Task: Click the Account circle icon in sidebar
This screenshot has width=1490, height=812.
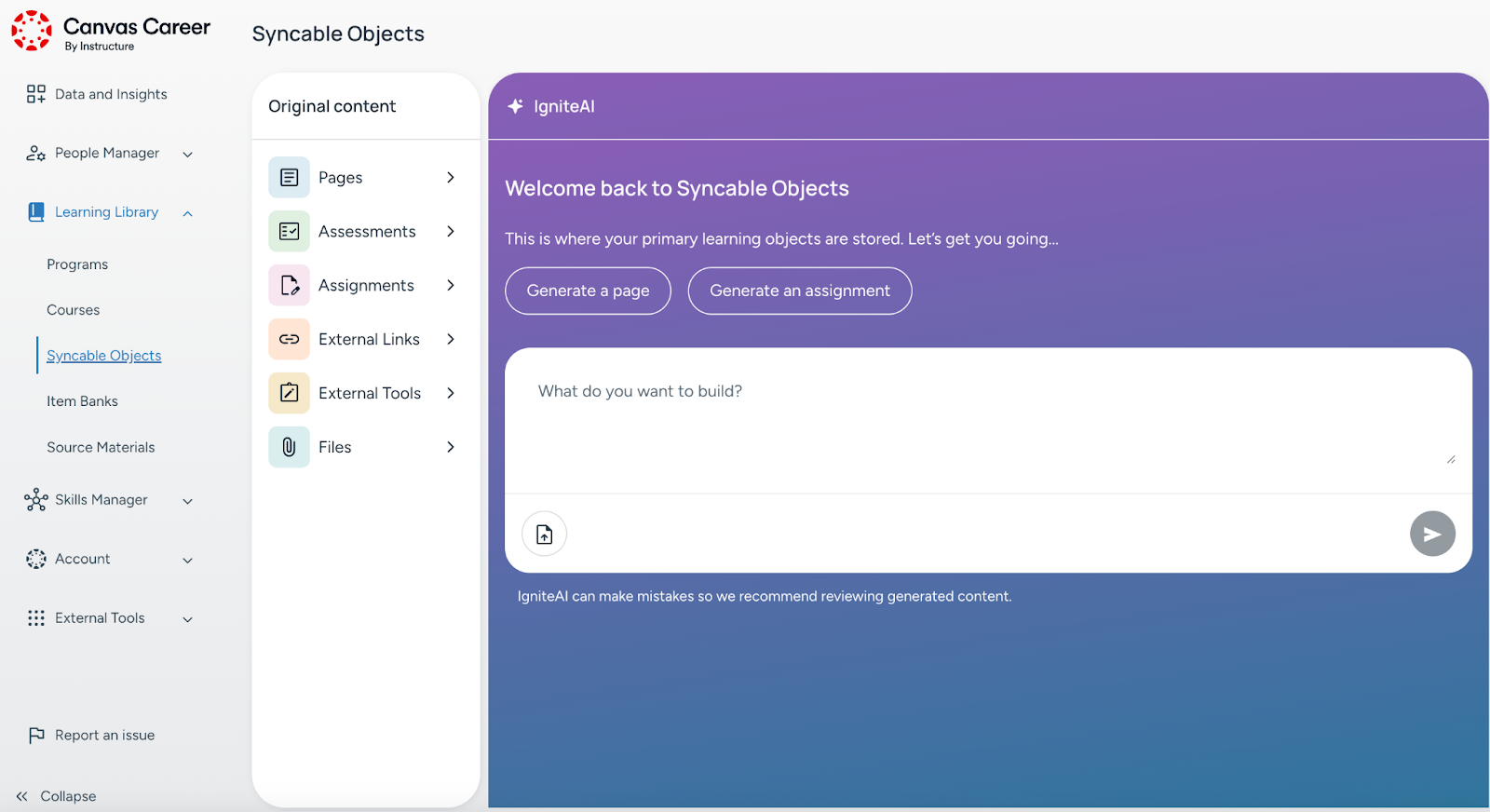Action: 35,559
